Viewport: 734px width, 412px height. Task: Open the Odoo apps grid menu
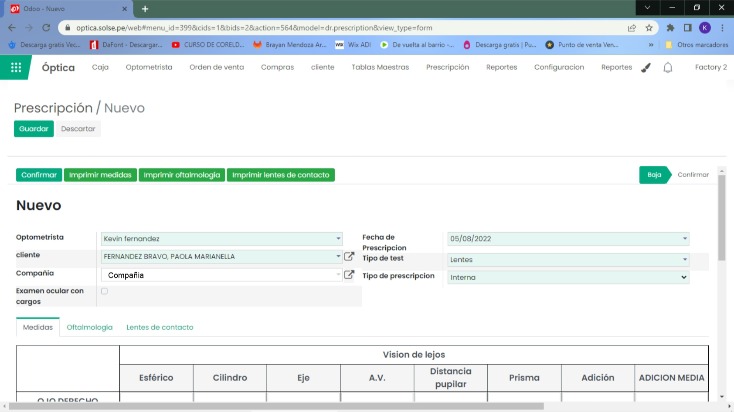pyautogui.click(x=16, y=67)
